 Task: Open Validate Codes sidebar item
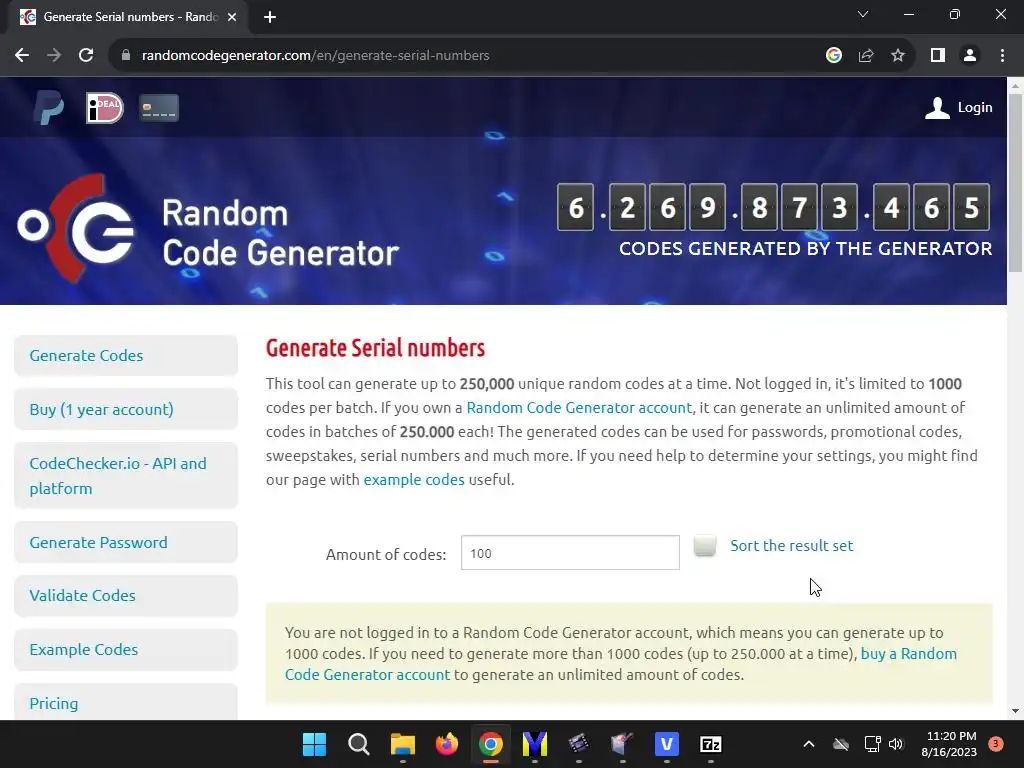126,596
